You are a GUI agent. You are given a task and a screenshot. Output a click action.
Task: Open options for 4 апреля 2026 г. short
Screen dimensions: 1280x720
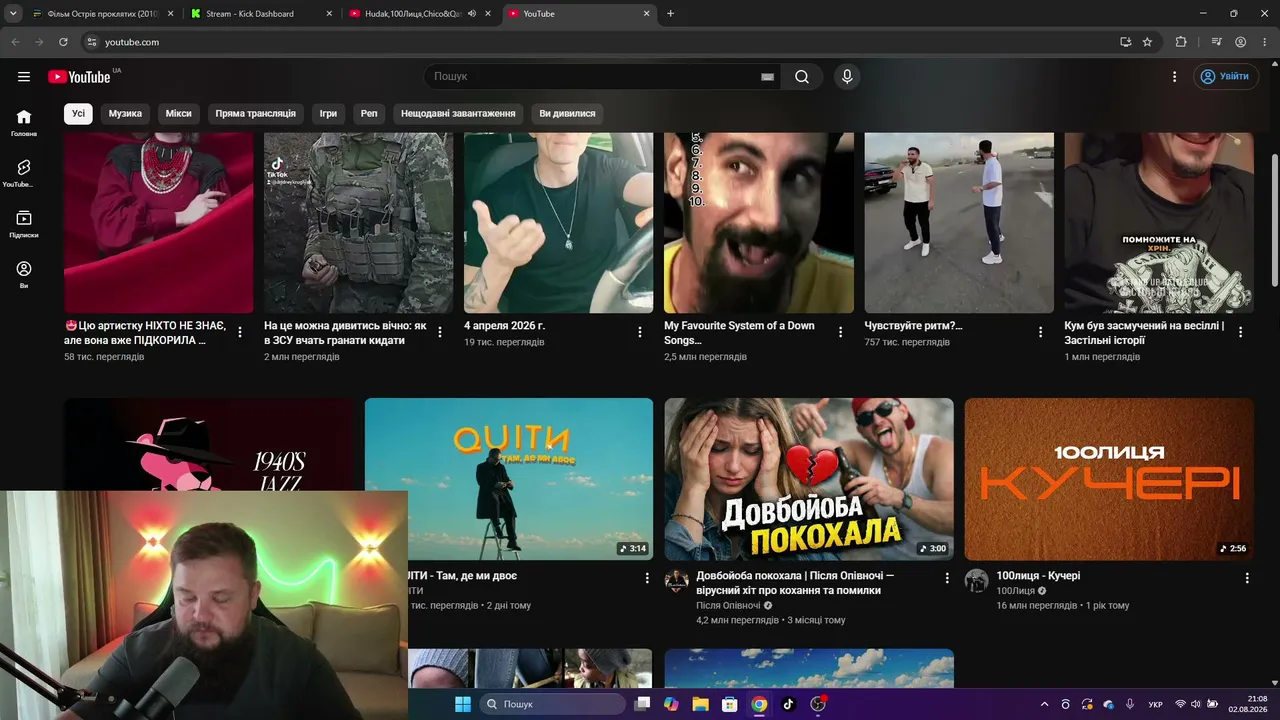point(640,332)
